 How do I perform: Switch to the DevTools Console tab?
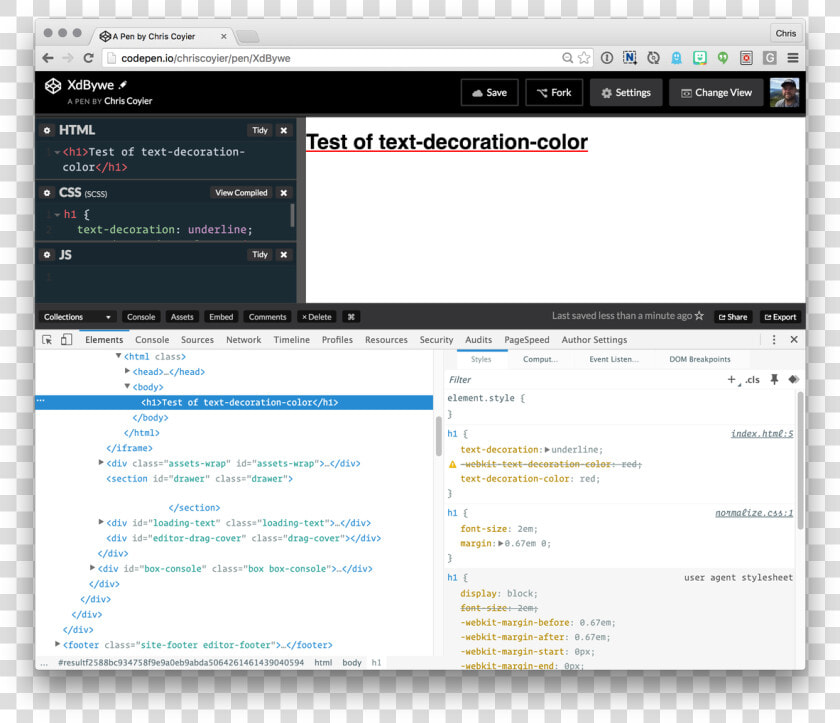[x=152, y=340]
